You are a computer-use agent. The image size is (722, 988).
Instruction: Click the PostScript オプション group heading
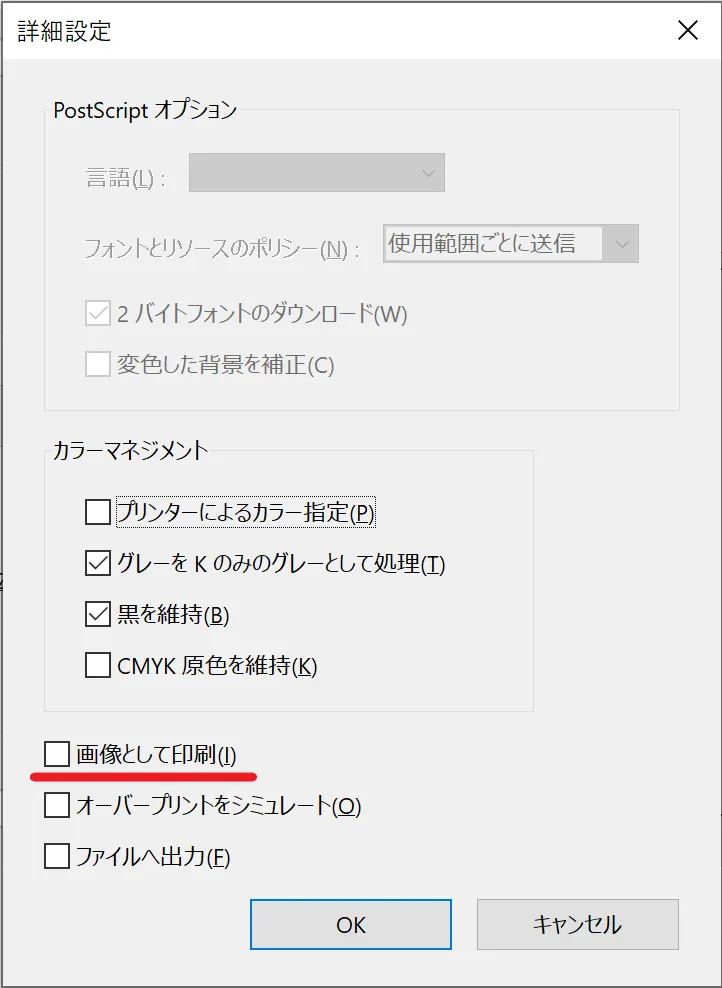(145, 110)
